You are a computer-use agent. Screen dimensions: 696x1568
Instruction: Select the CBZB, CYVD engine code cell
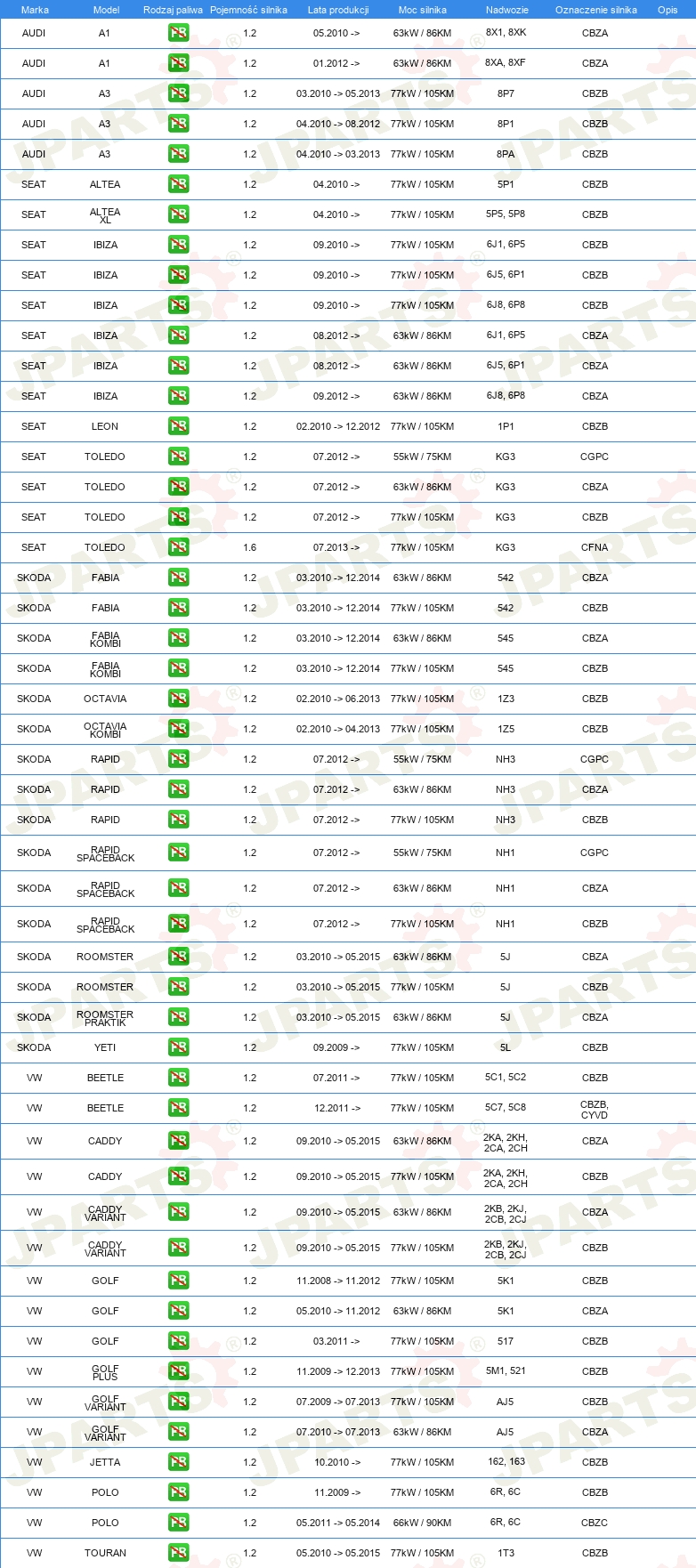595,1110
